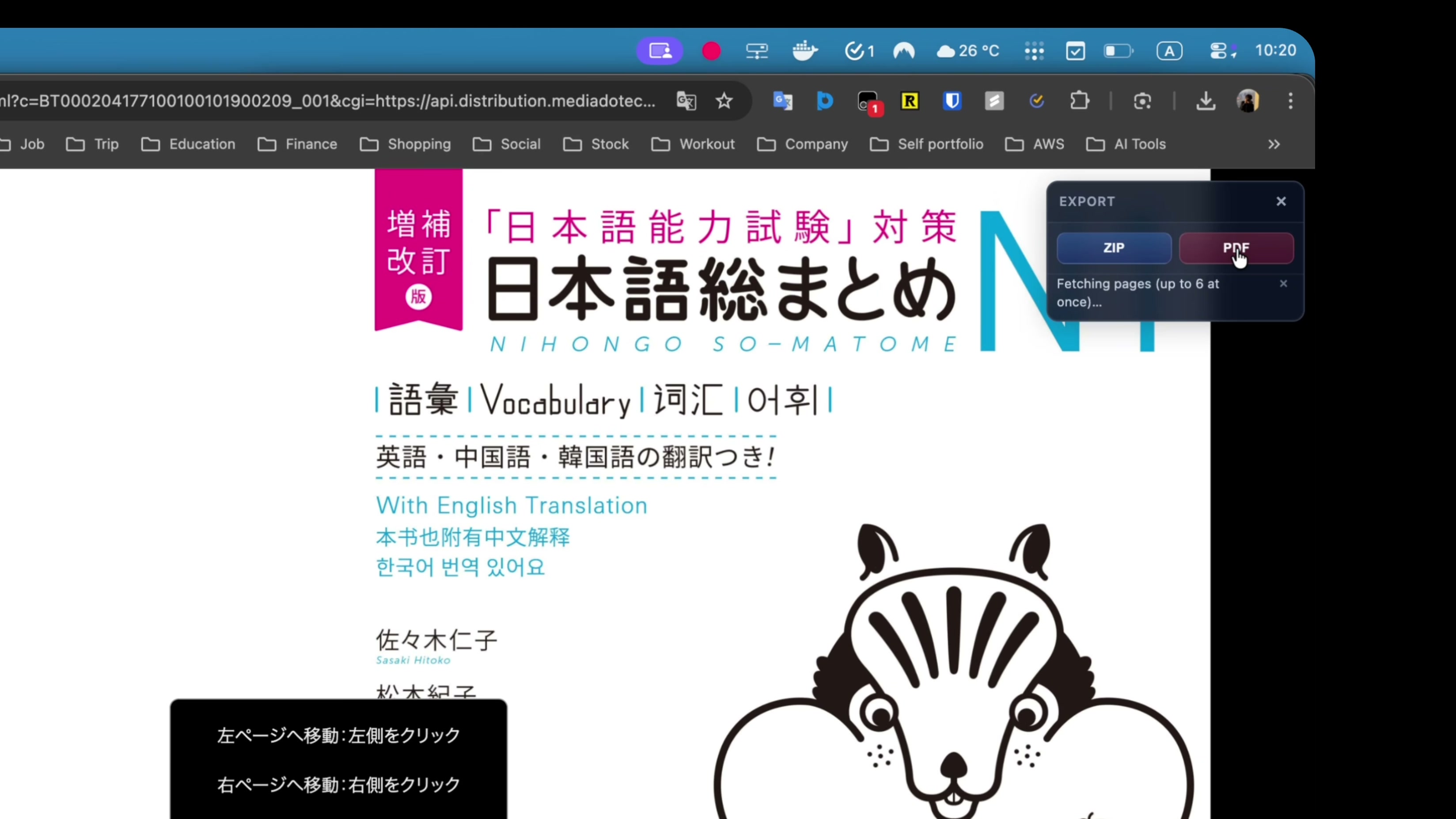The width and height of the screenshot is (1456, 819).
Task: Open the Stock bookmarks folder
Action: point(596,144)
